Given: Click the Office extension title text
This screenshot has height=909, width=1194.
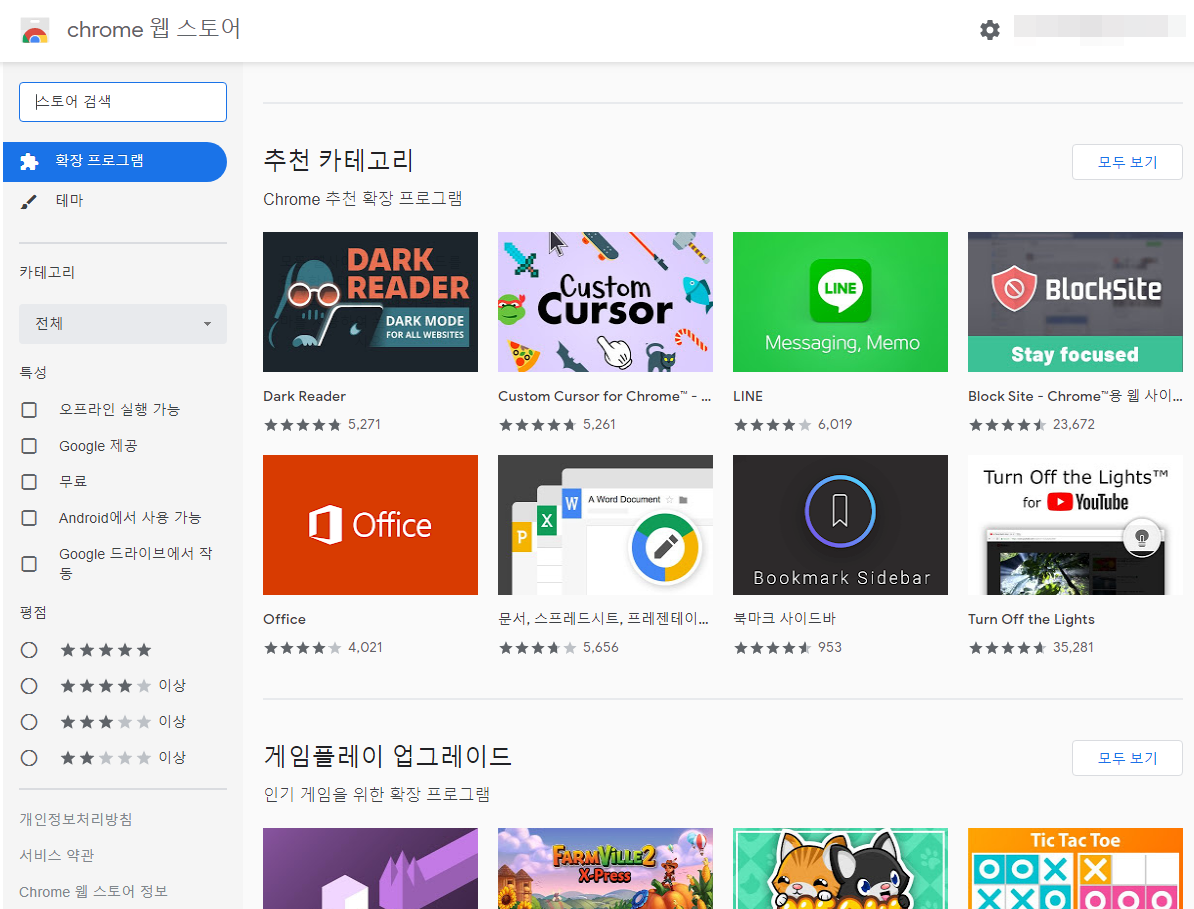Looking at the screenshot, I should [285, 619].
